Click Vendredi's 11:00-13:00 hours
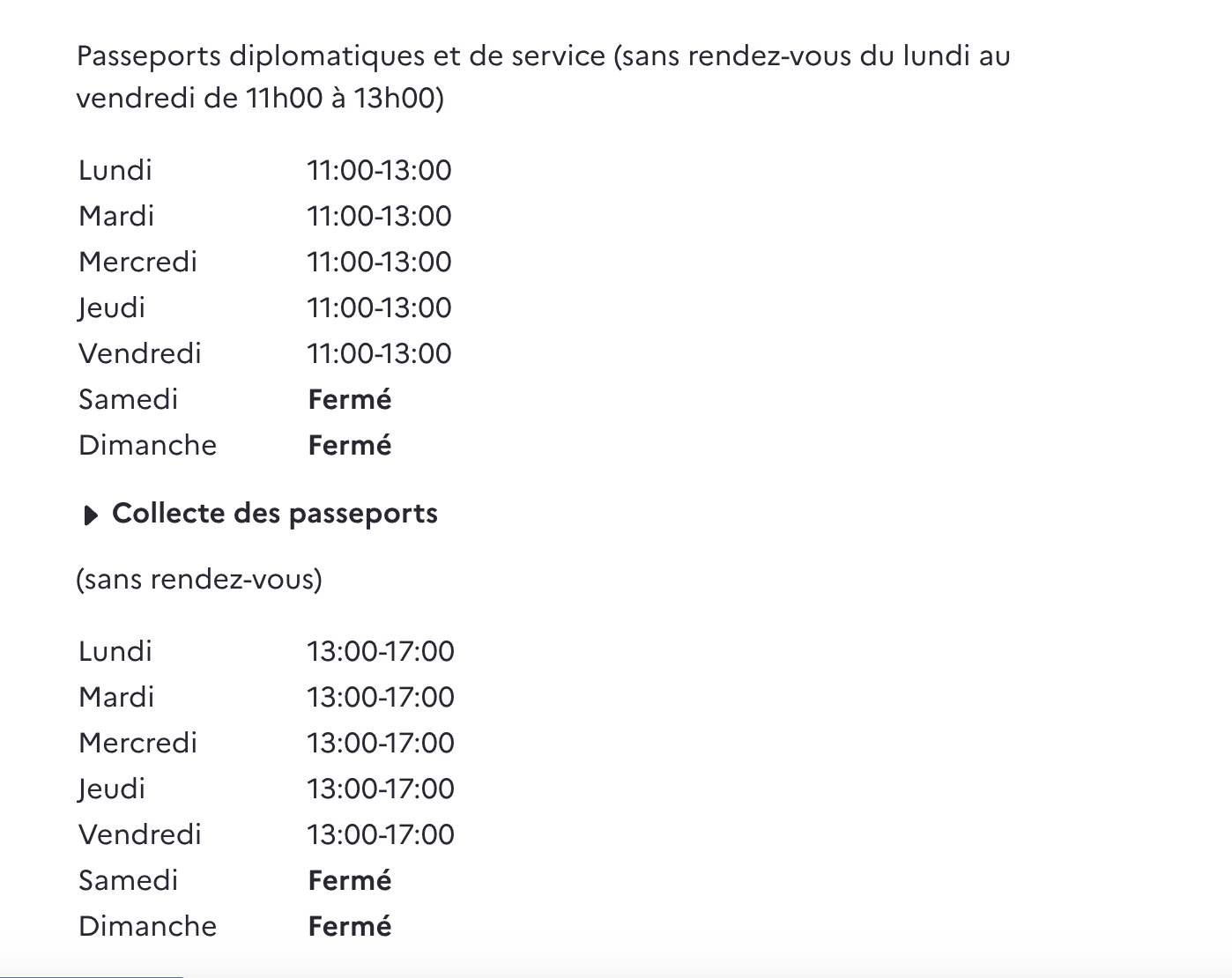Viewport: 1232px width, 978px height. [379, 353]
